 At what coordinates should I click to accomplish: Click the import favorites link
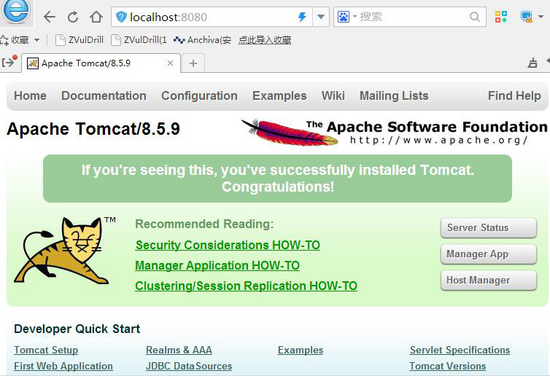click(265, 40)
